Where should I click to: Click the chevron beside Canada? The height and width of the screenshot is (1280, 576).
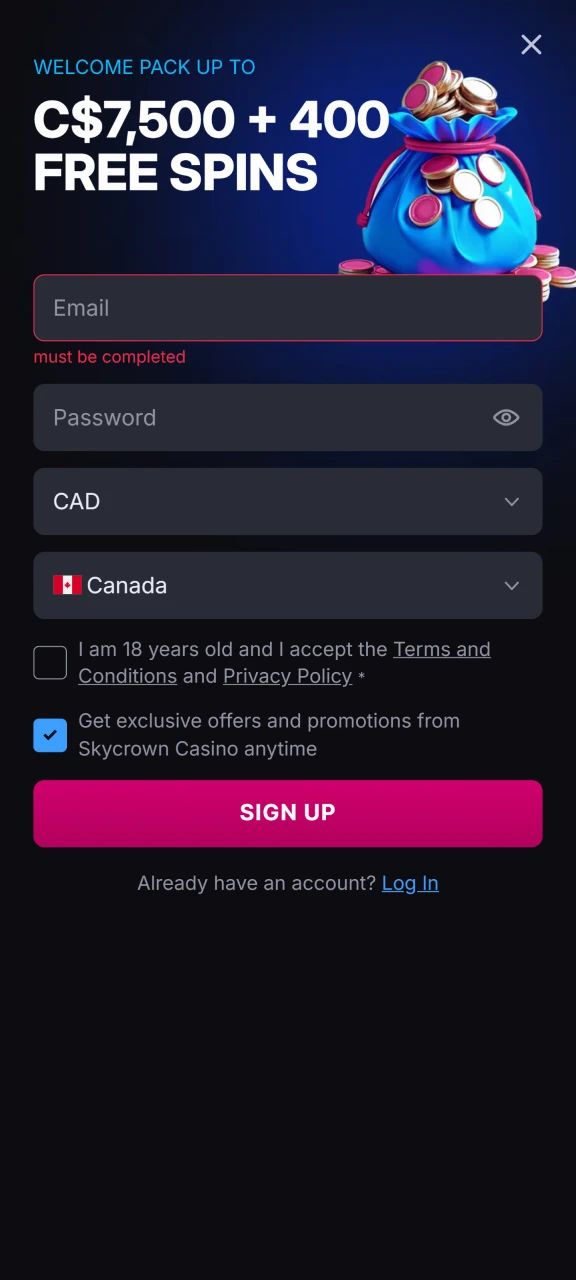tap(511, 585)
